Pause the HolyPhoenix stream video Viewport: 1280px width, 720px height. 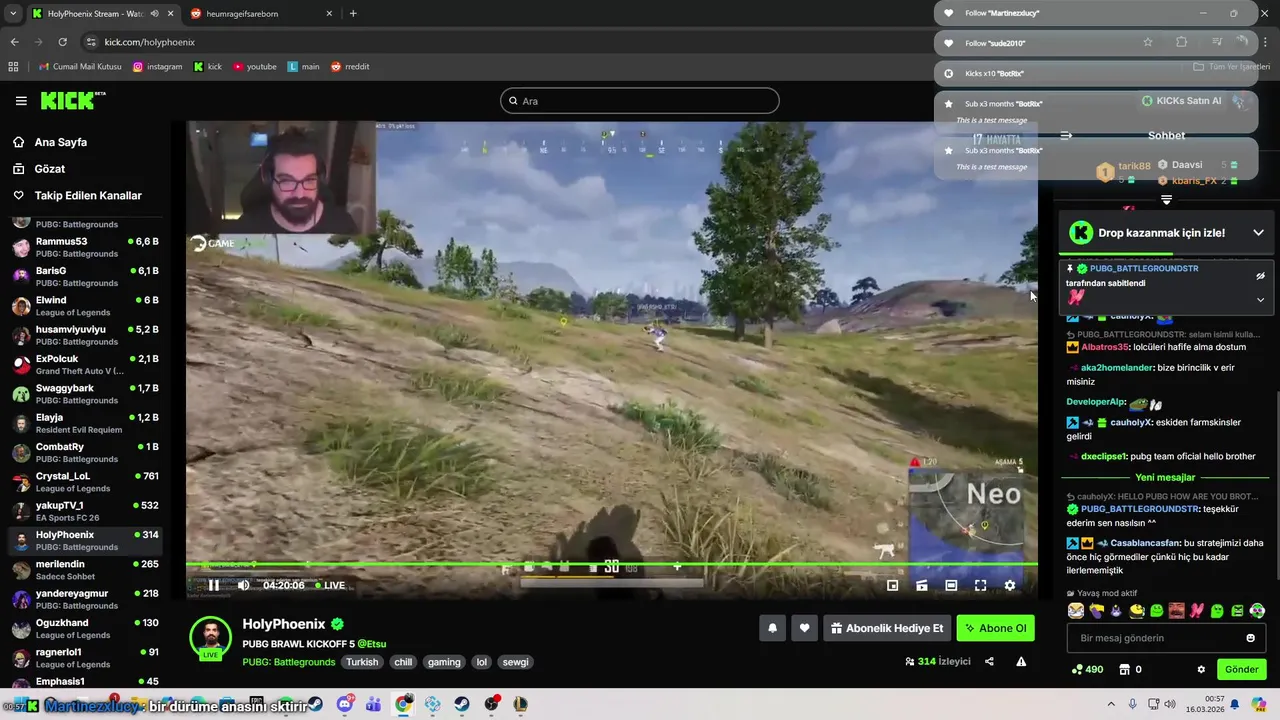(x=213, y=585)
